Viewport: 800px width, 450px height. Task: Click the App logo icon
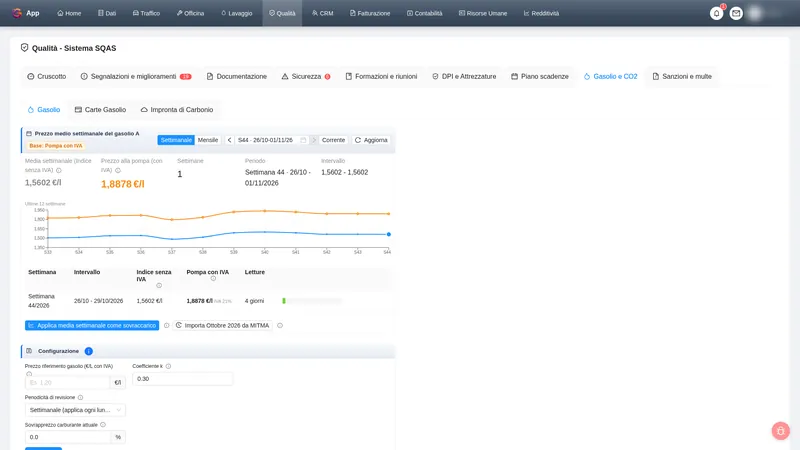(x=17, y=13)
